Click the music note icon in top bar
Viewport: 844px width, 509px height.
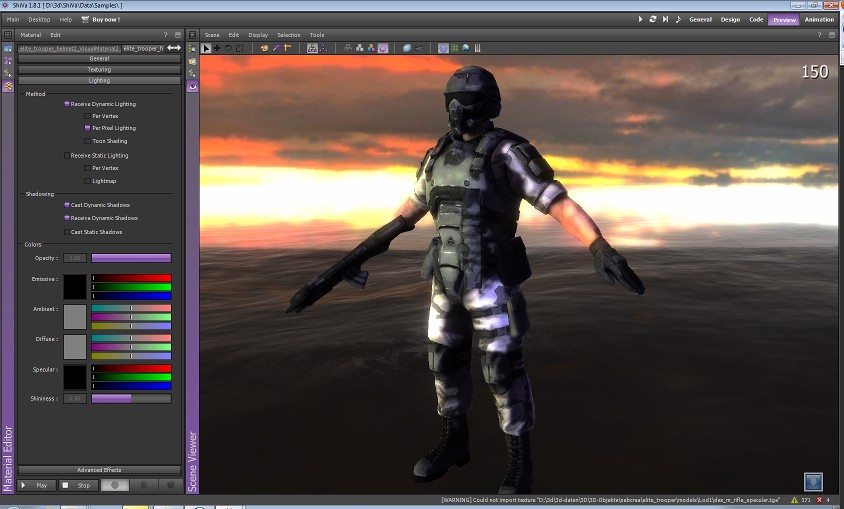(x=678, y=19)
